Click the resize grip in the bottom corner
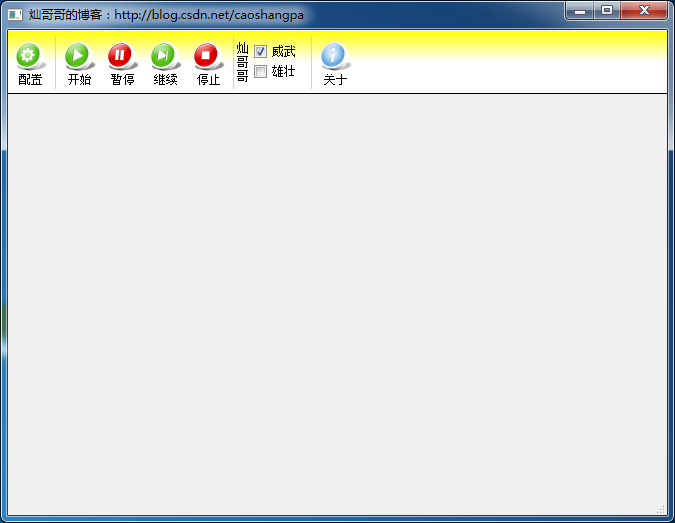The width and height of the screenshot is (675, 523). click(661, 510)
